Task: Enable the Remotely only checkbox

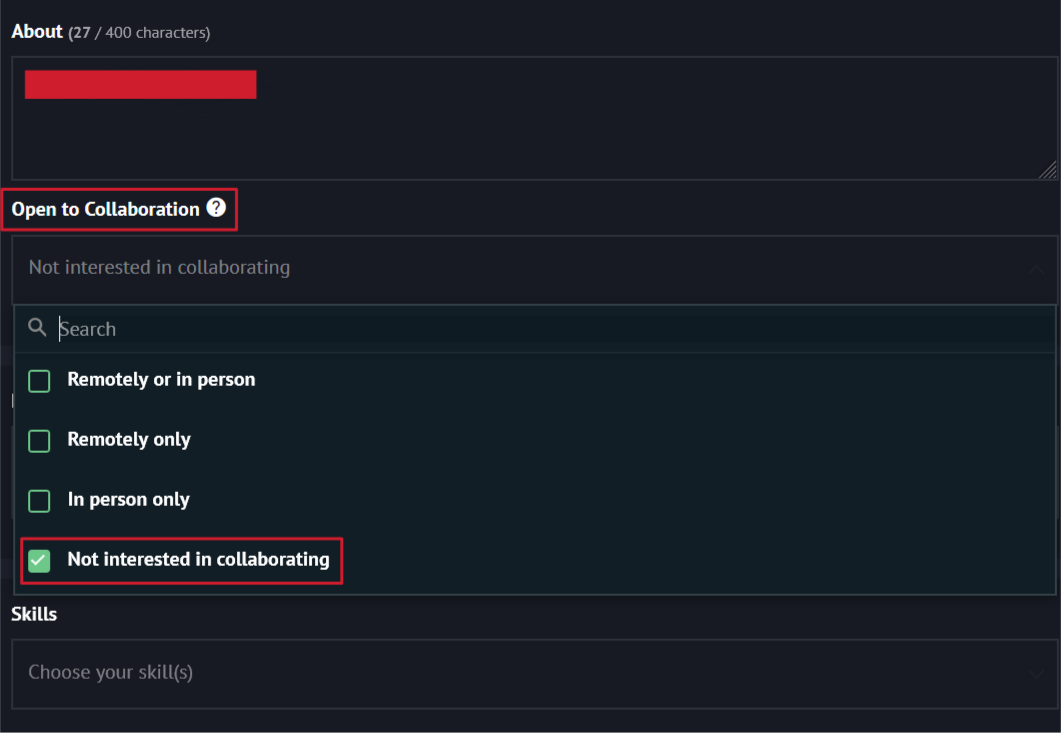Action: coord(39,441)
